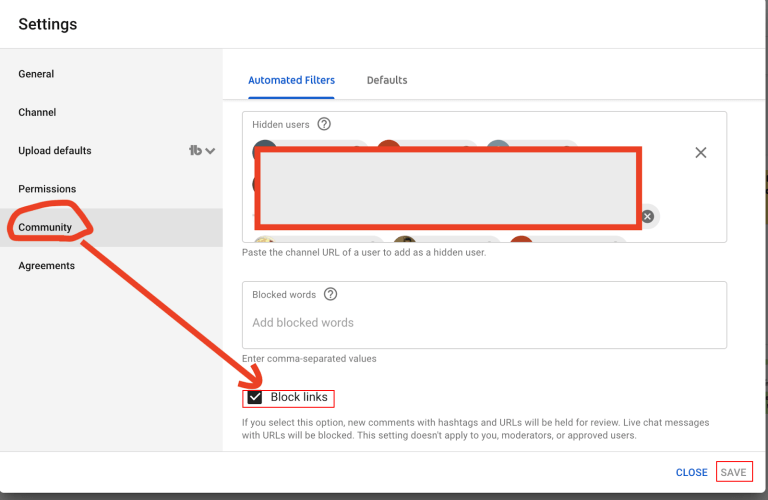Open the General settings section
The image size is (768, 500).
click(36, 74)
